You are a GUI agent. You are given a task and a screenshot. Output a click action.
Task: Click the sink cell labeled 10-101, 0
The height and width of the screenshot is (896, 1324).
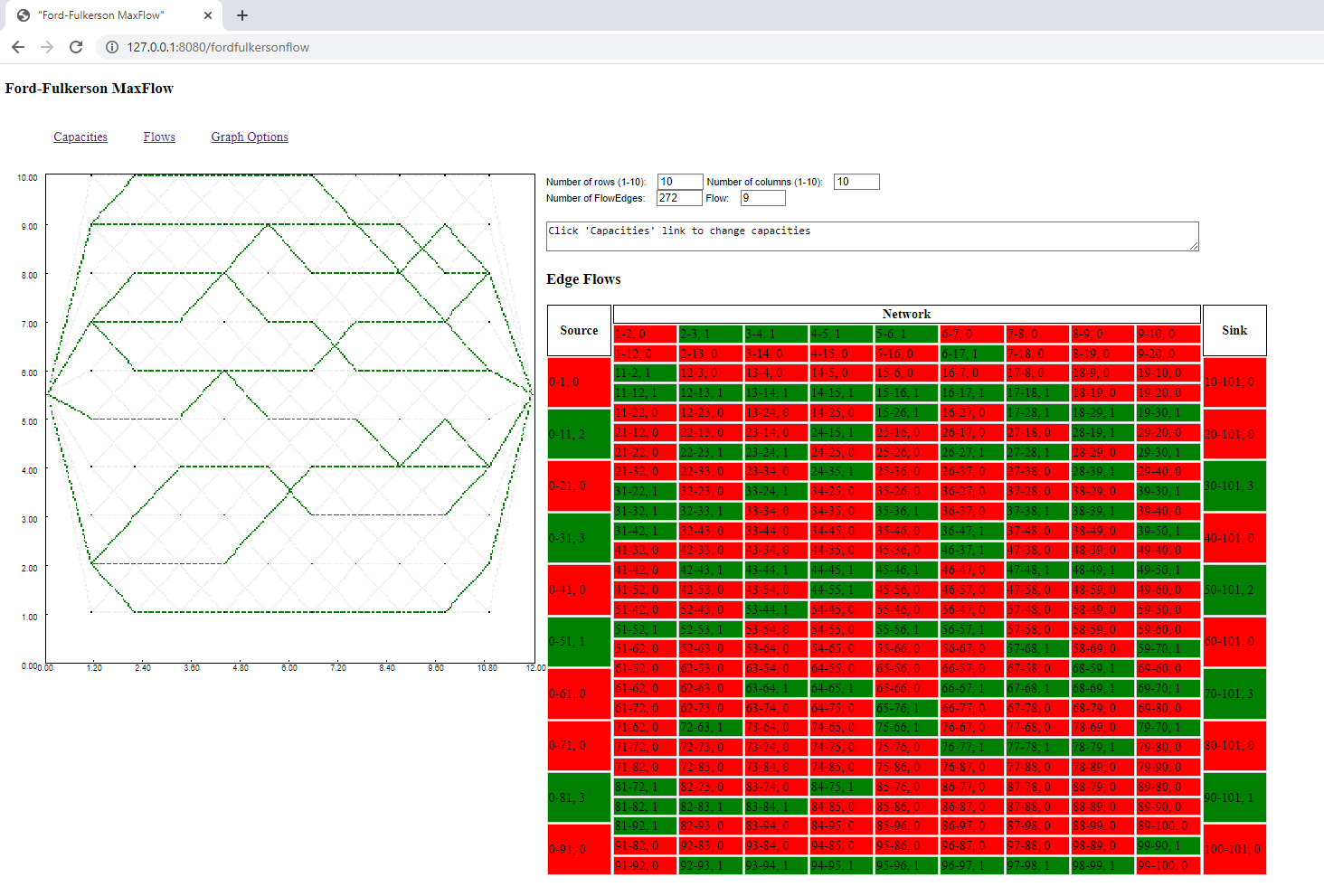[x=1234, y=382]
